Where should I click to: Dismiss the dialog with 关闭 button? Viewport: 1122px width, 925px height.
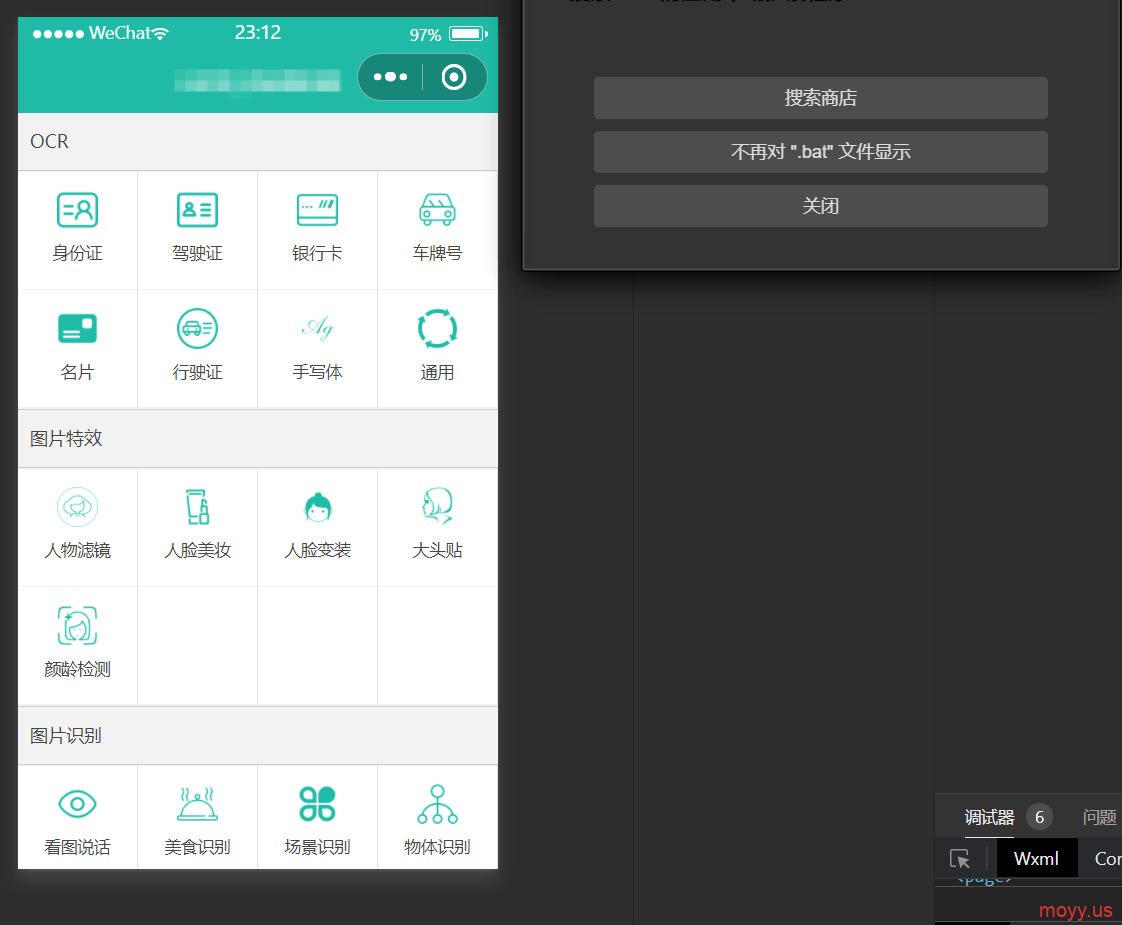821,206
